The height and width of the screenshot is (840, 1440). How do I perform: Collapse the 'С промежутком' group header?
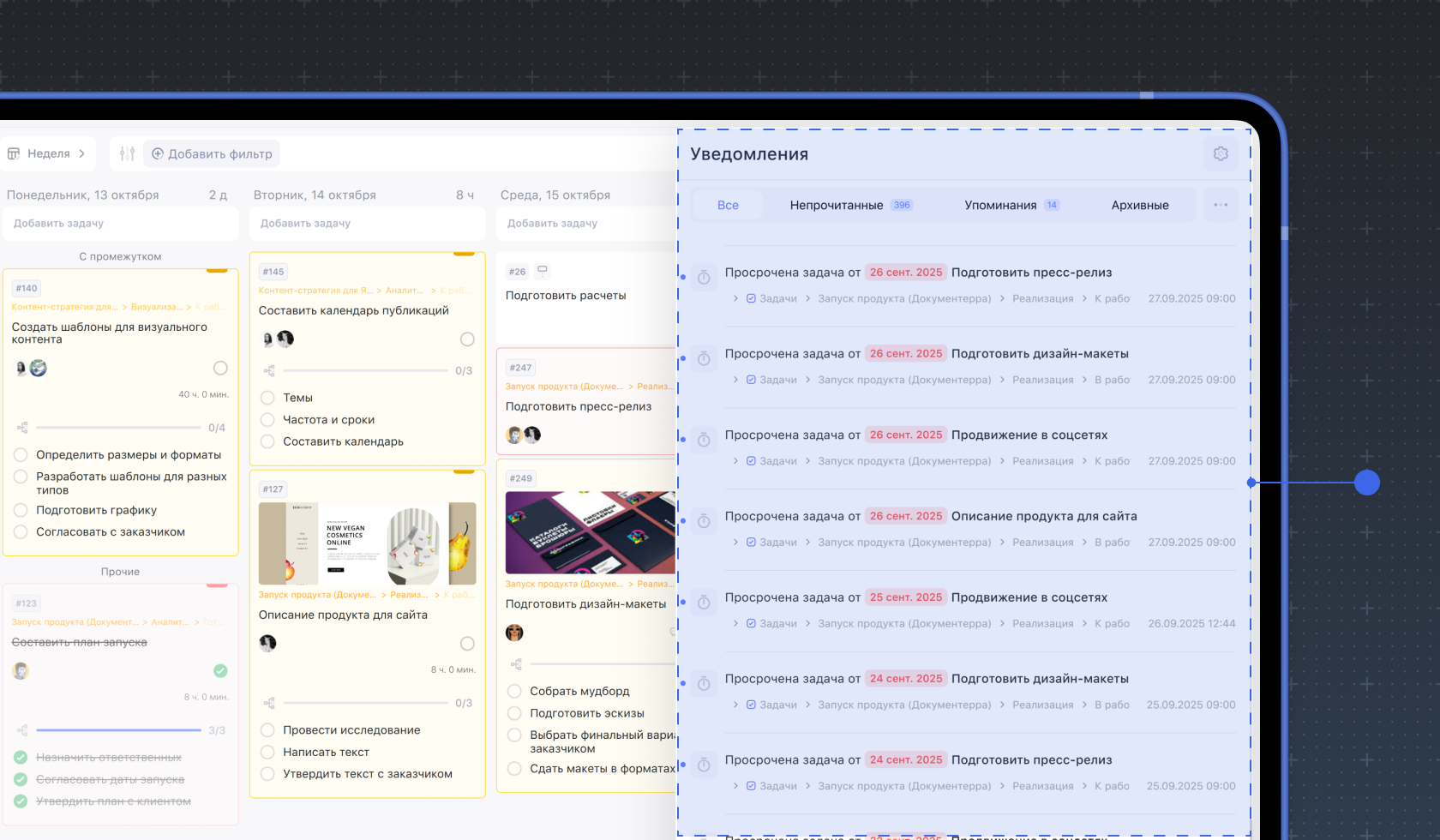pos(120,256)
